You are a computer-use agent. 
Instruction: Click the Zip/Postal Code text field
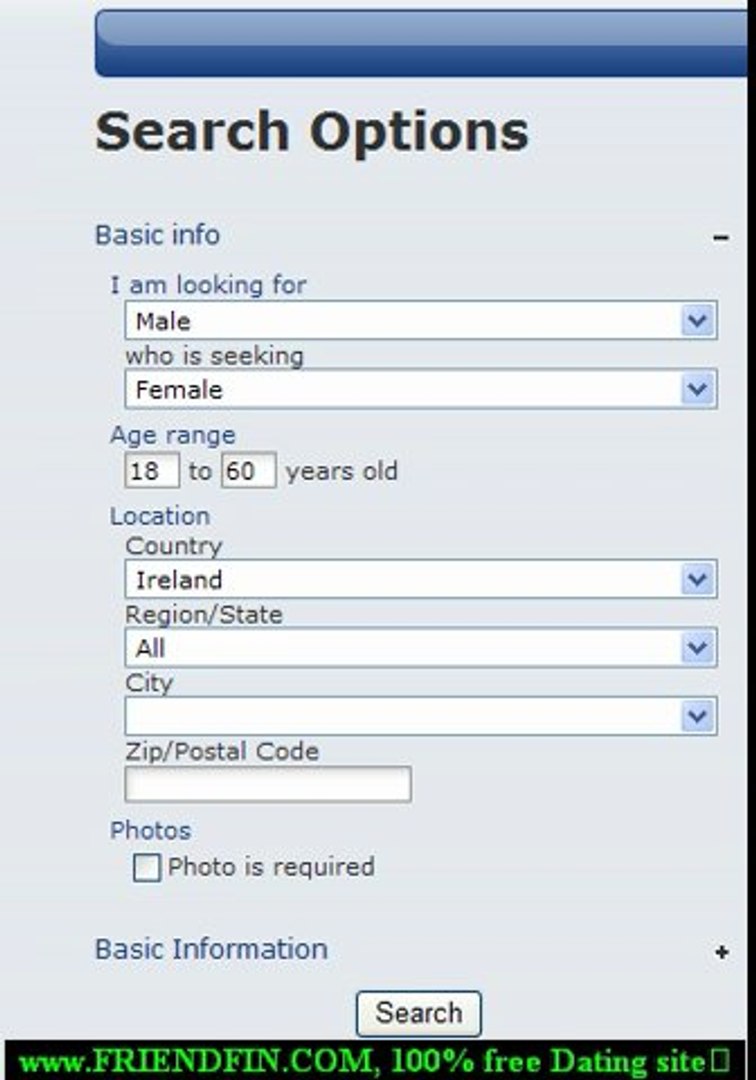[x=267, y=784]
